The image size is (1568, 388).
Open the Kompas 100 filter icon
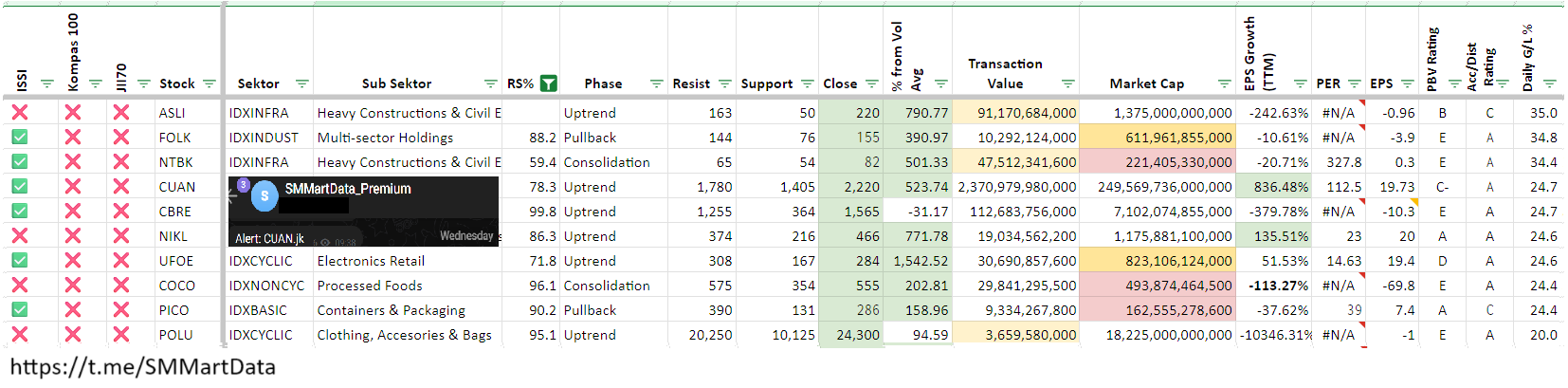click(95, 83)
